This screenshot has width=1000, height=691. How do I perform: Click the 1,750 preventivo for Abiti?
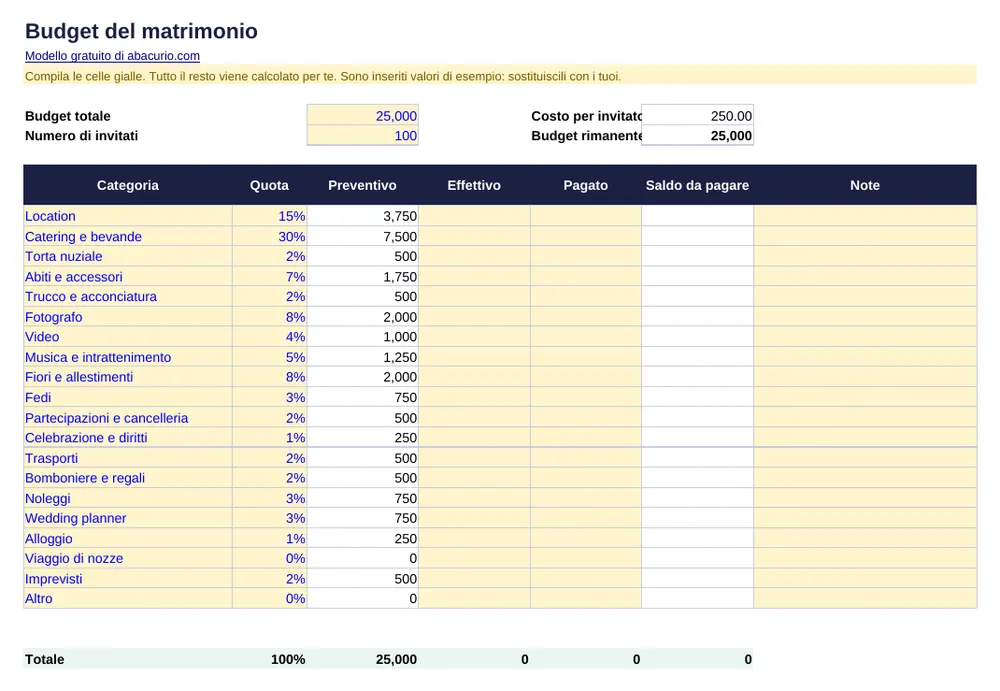pos(362,276)
